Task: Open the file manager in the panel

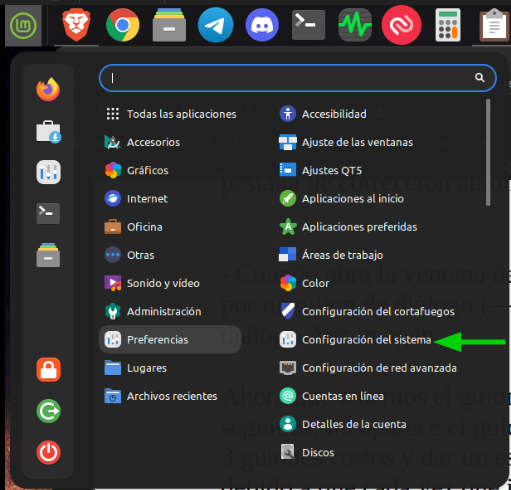Action: click(x=169, y=25)
